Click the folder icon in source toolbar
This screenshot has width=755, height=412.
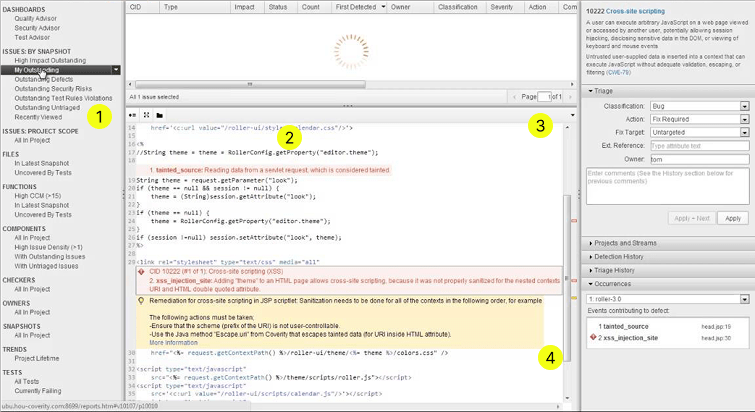tap(159, 115)
